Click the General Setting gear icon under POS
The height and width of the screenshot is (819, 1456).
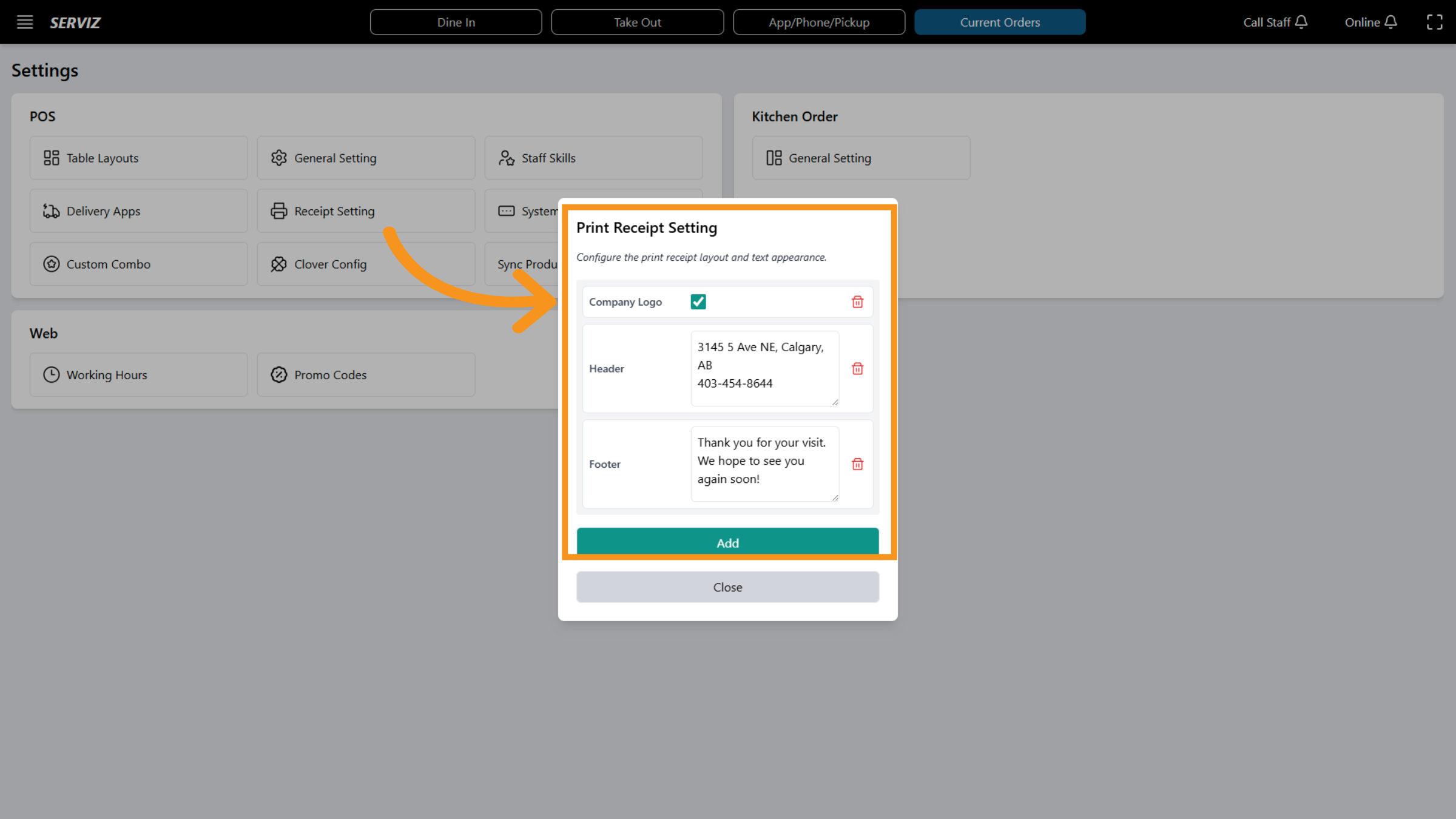tap(279, 158)
